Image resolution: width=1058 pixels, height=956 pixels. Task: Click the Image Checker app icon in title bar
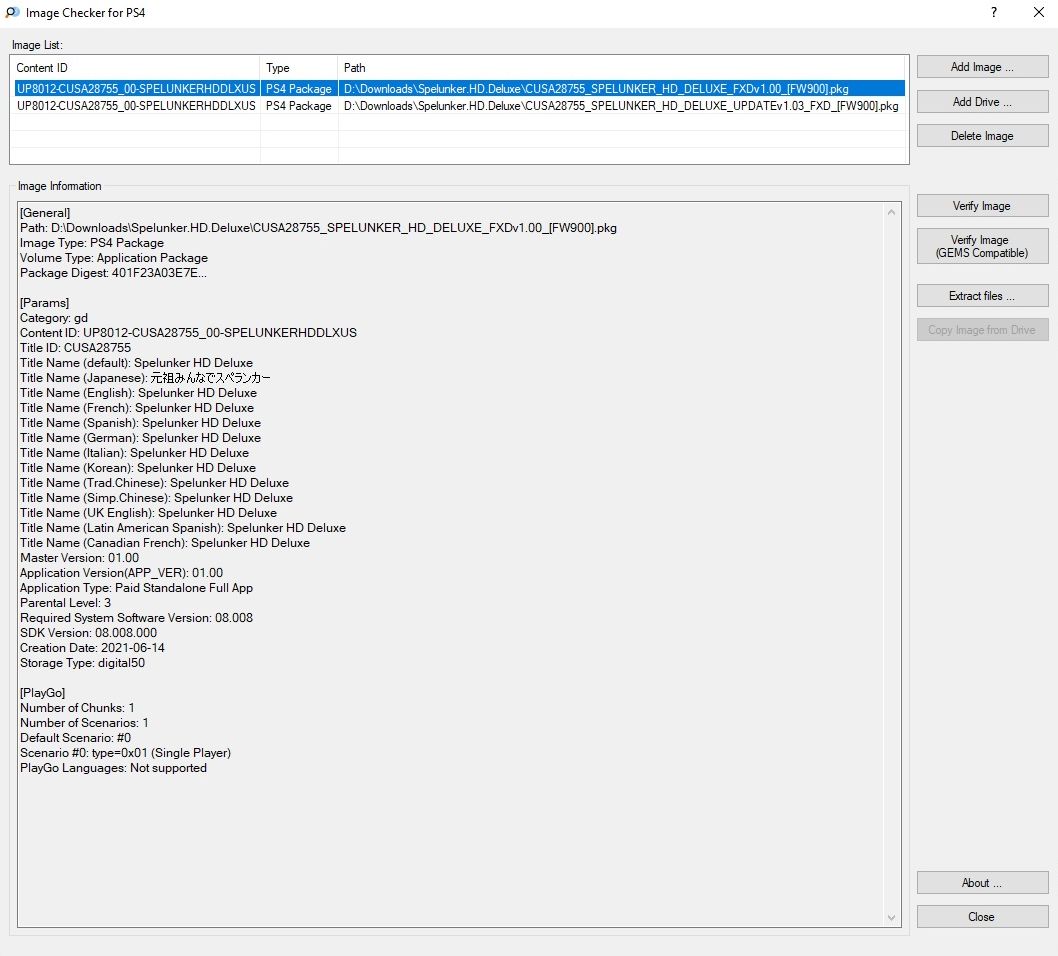(x=12, y=12)
